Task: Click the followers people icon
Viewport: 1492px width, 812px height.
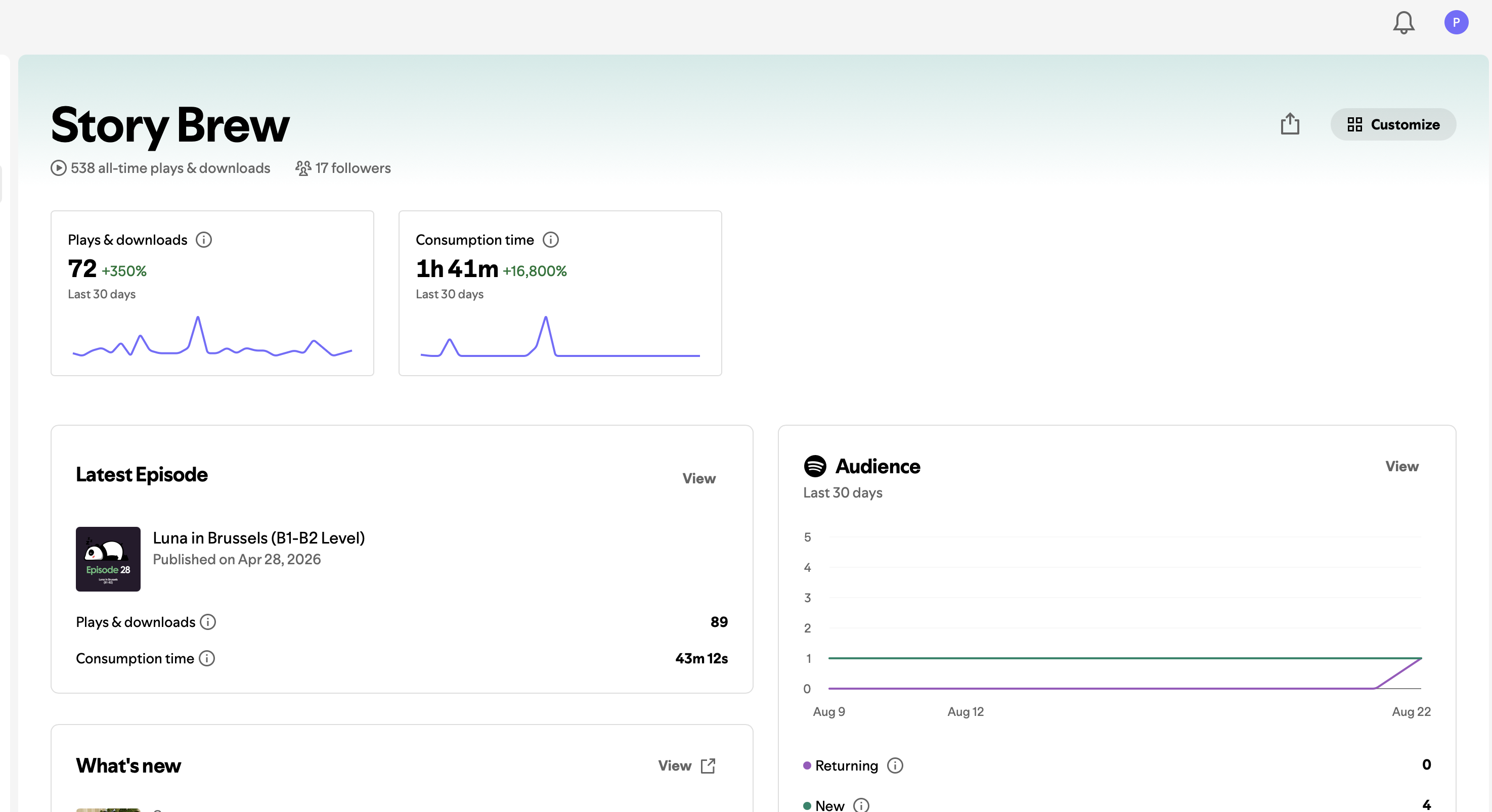Action: [x=303, y=168]
